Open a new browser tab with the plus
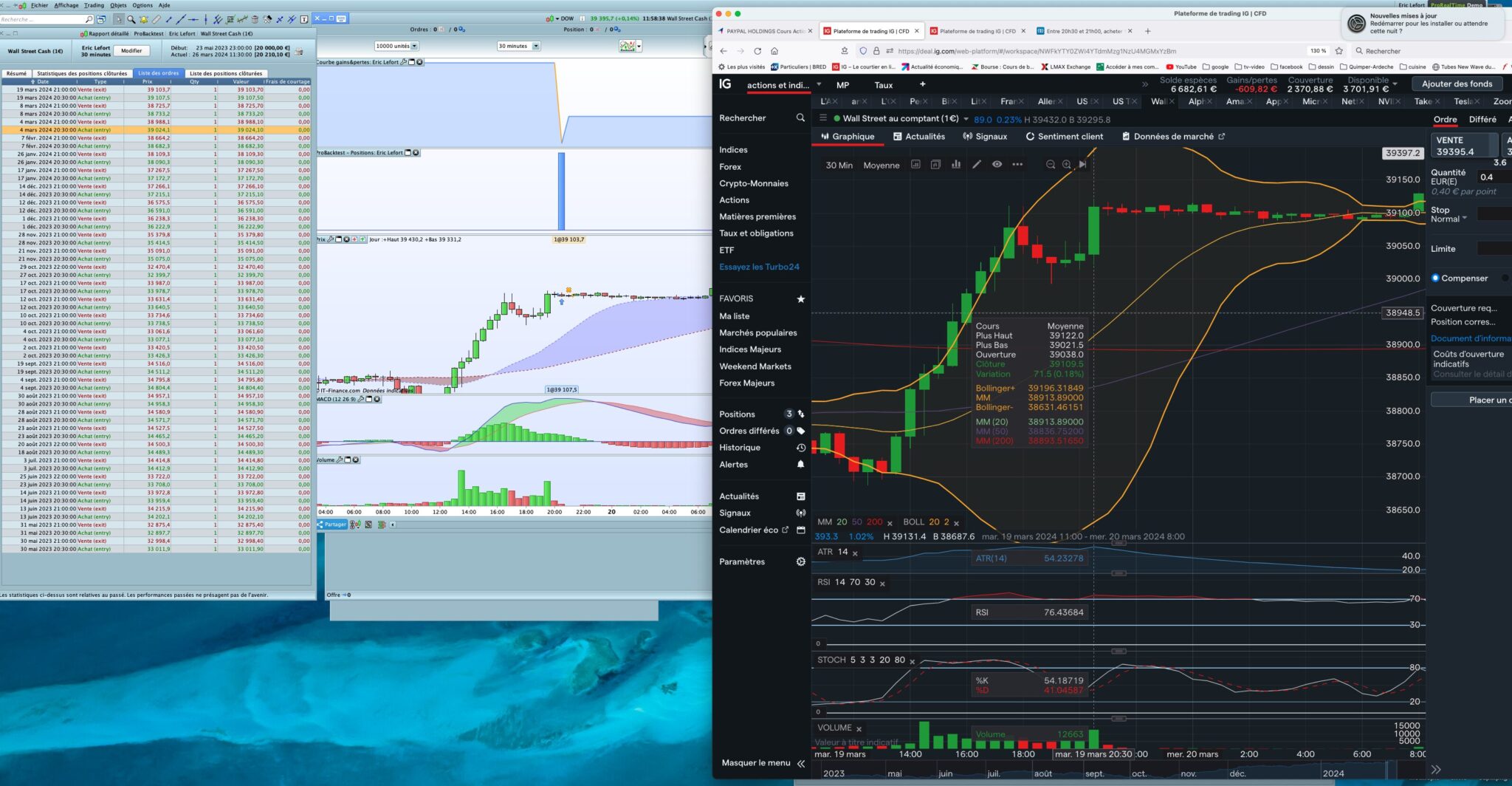This screenshot has height=786, width=1512. point(1147,31)
